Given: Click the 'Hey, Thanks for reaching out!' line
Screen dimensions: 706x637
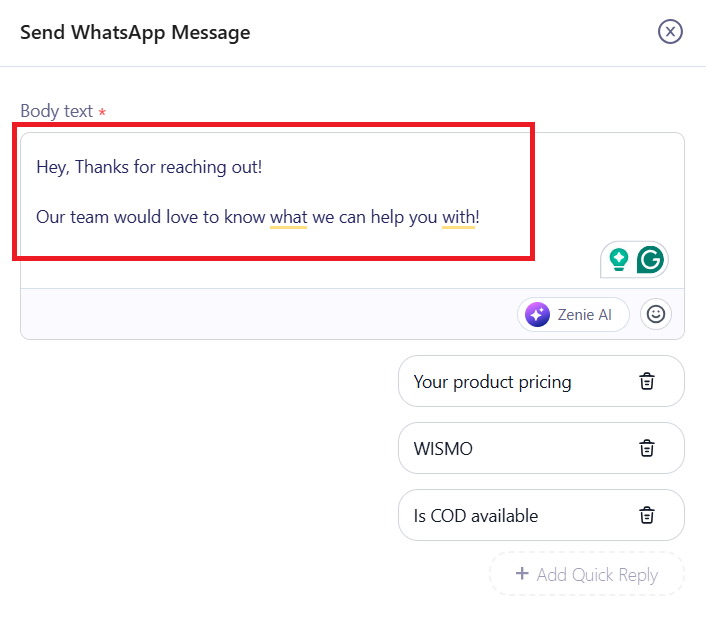Looking at the screenshot, I should [x=149, y=167].
